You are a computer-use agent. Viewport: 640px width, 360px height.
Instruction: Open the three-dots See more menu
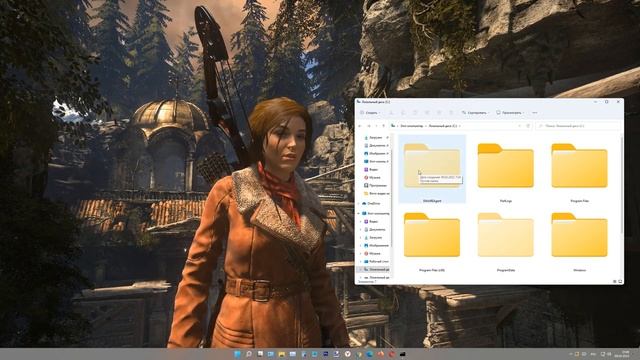tap(535, 113)
